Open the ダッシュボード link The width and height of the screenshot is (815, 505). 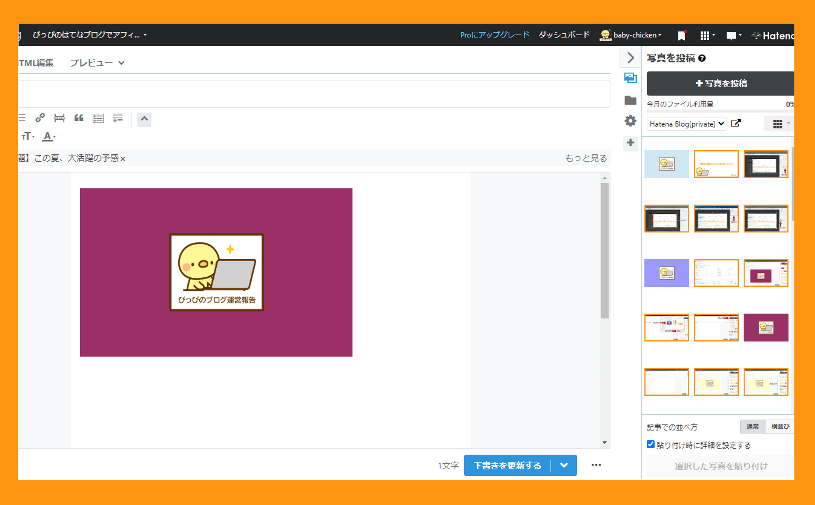click(x=564, y=35)
